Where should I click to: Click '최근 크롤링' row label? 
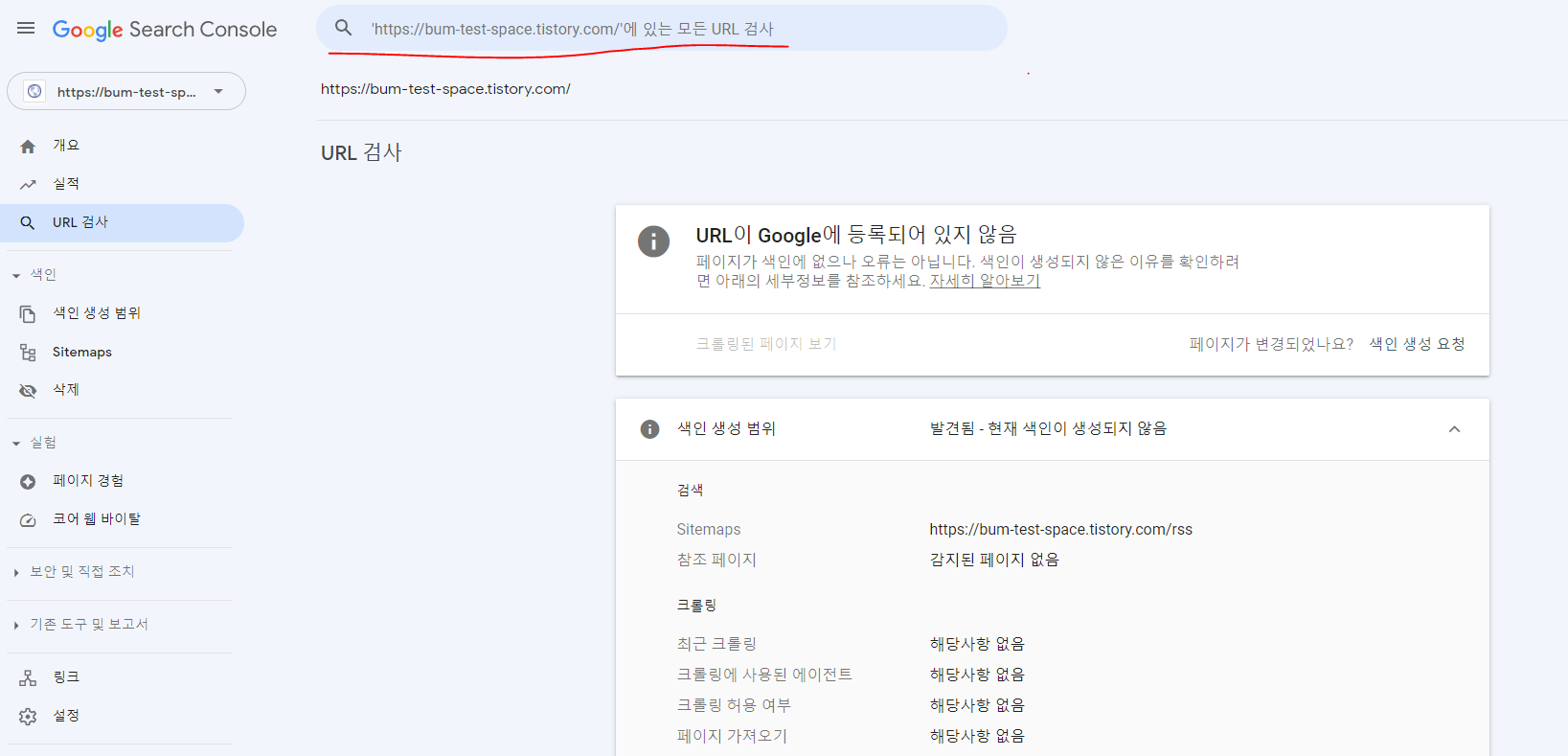tap(716, 644)
